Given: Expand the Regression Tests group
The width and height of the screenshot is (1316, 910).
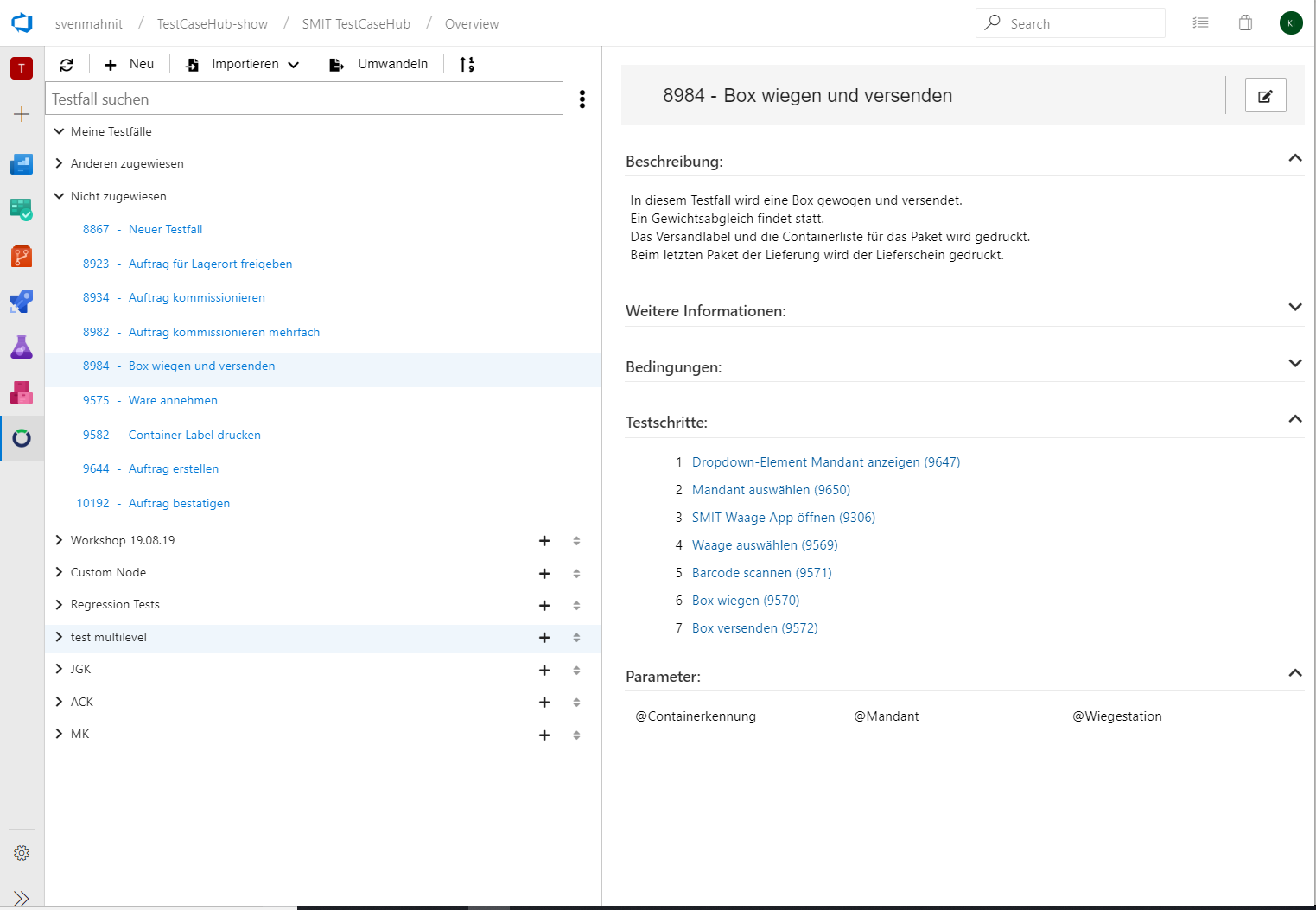Looking at the screenshot, I should [x=59, y=604].
